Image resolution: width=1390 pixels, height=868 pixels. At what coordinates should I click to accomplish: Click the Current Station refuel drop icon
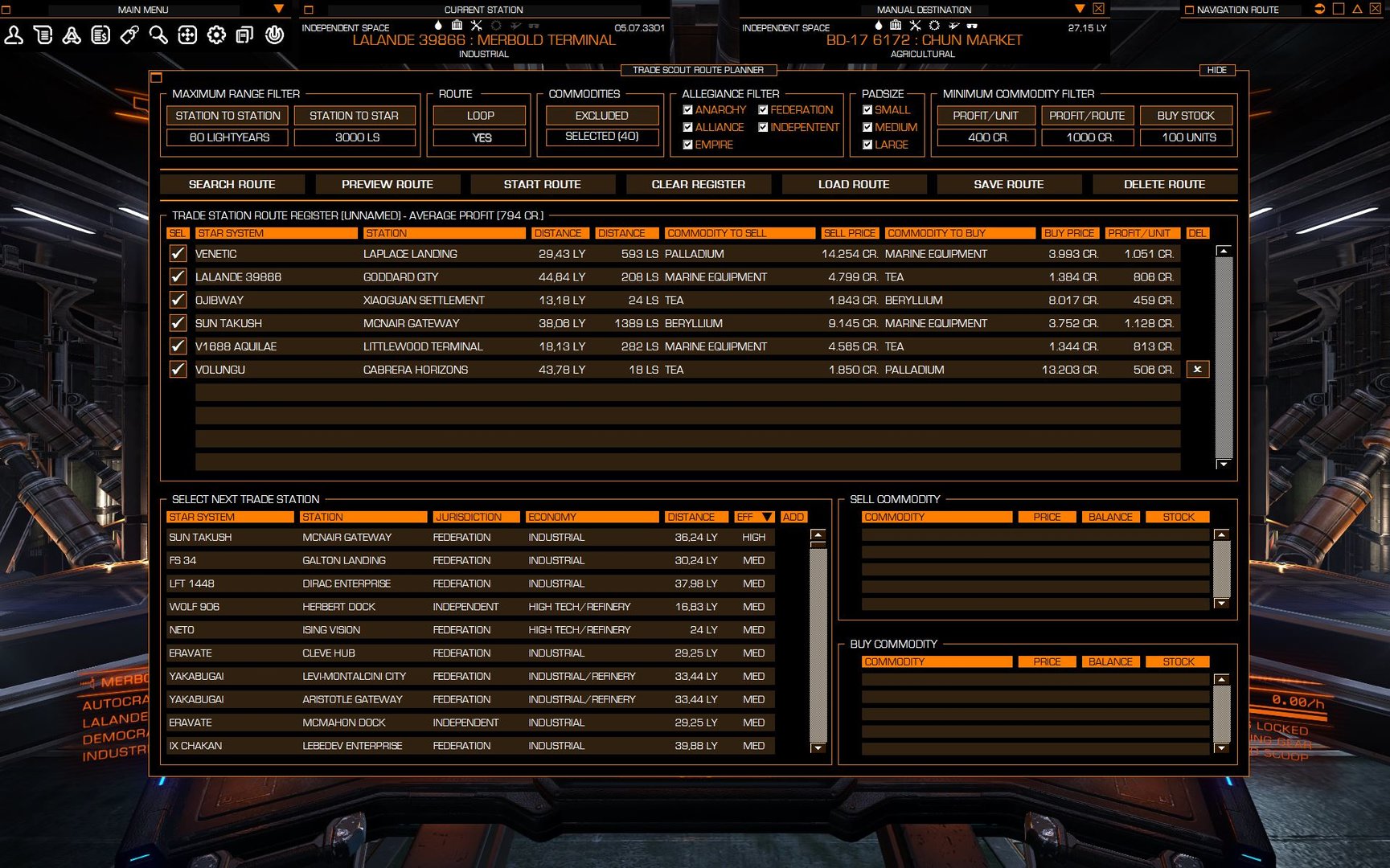click(438, 26)
